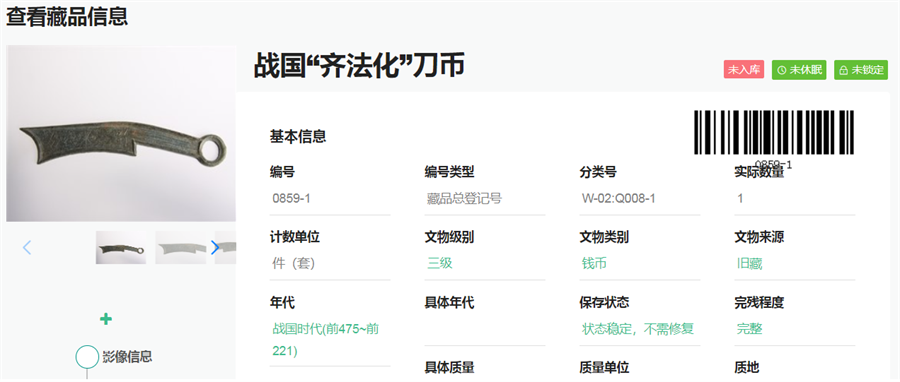Screen dimensions: 900x382
Task: Click the 年代 value 战国时代(前475~前221)
Action: (x=325, y=340)
